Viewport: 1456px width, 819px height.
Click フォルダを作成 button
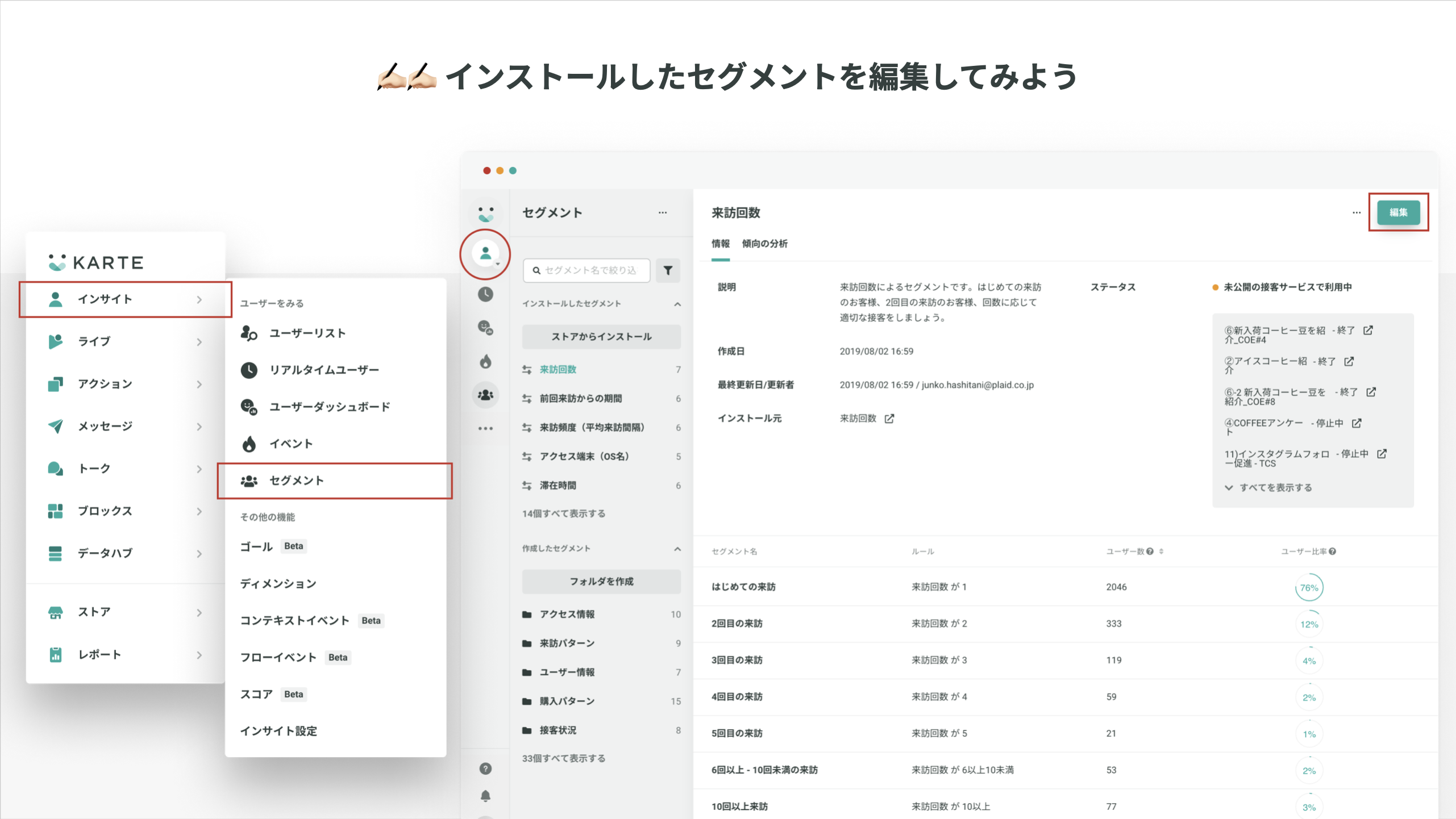click(x=601, y=582)
